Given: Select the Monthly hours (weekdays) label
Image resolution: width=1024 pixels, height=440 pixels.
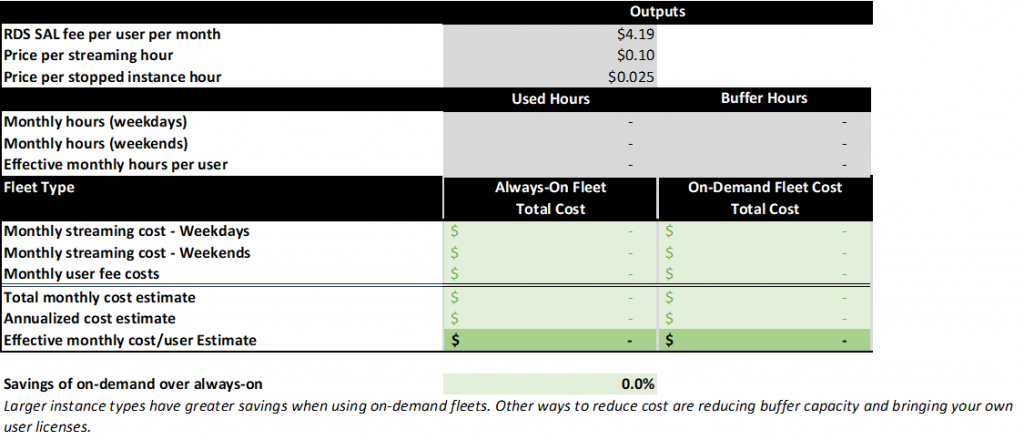Looking at the screenshot, I should click(95, 121).
